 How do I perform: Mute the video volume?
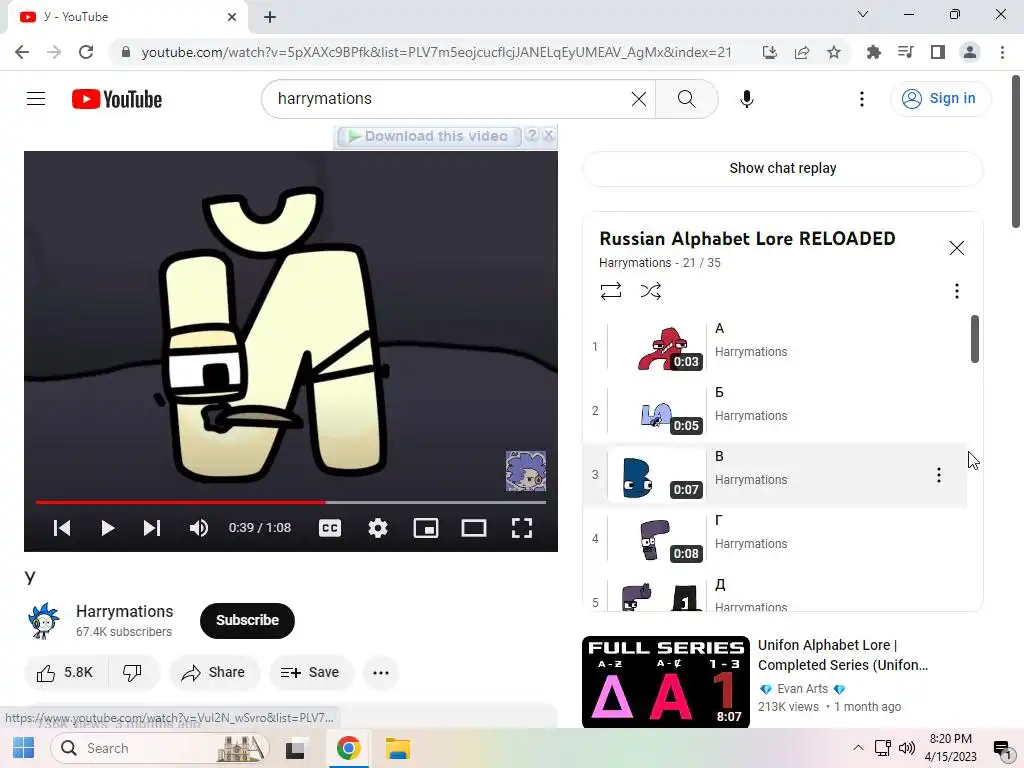199,528
